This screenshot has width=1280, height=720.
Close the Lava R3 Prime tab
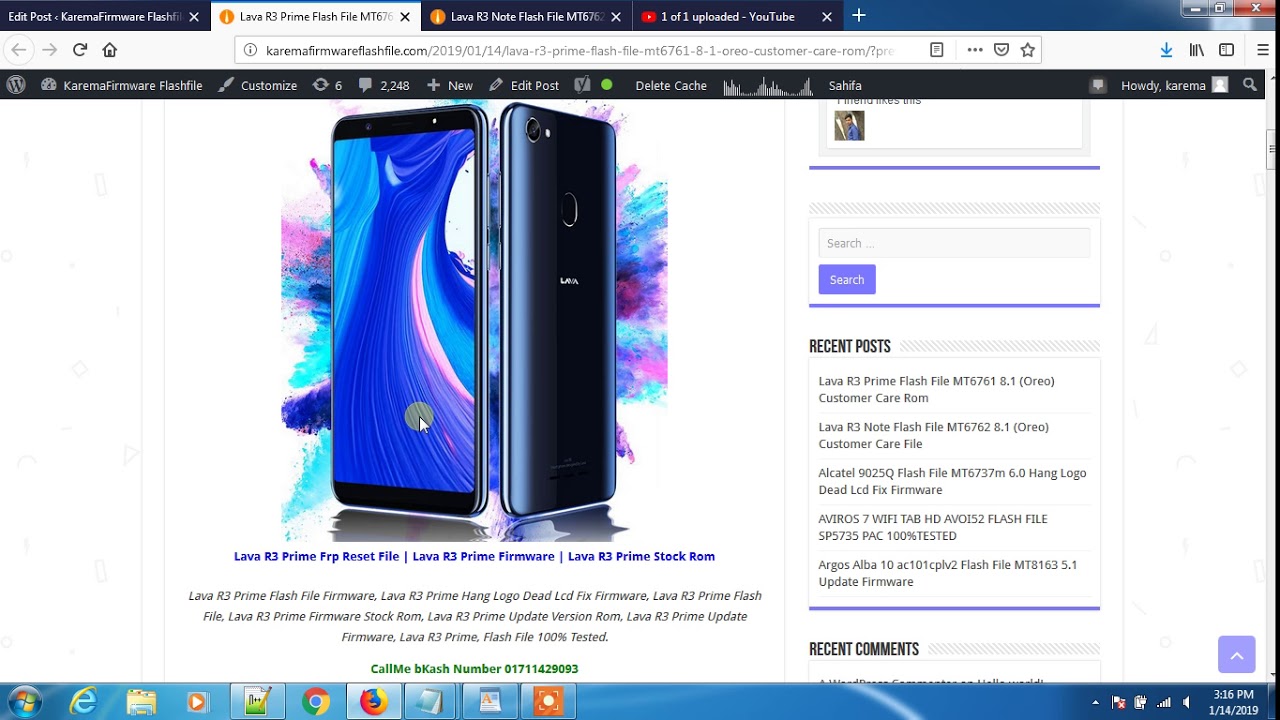click(x=405, y=17)
